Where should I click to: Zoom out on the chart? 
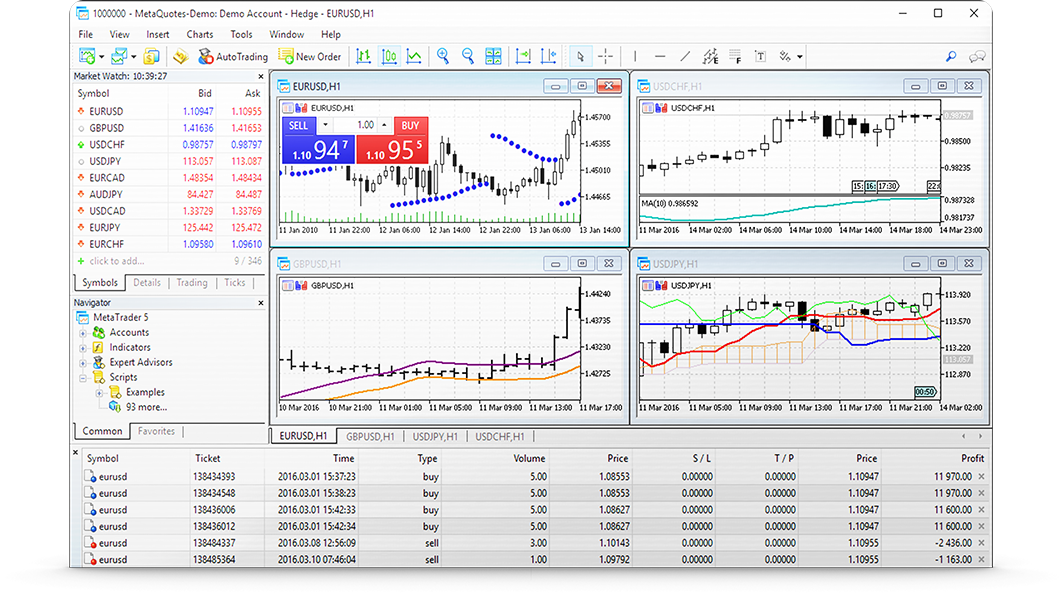pos(467,56)
